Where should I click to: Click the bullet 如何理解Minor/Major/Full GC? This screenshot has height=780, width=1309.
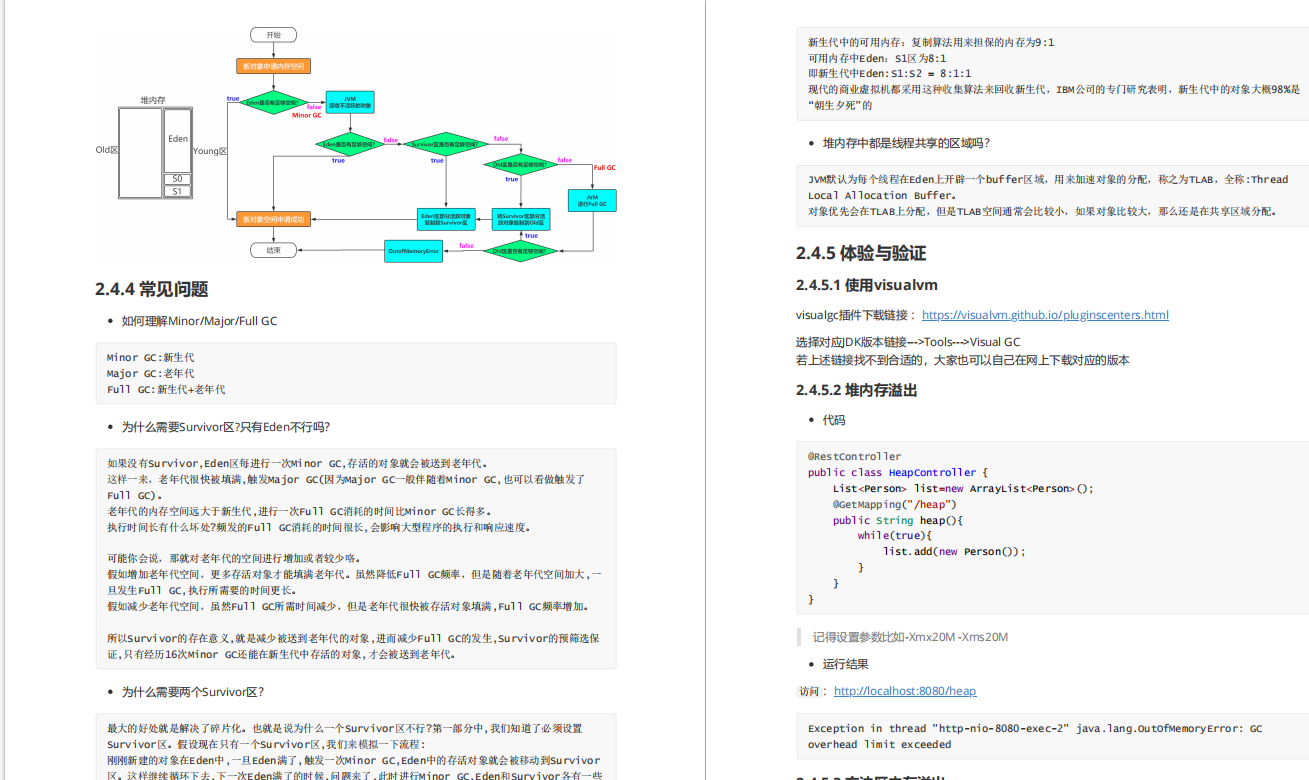[200, 321]
